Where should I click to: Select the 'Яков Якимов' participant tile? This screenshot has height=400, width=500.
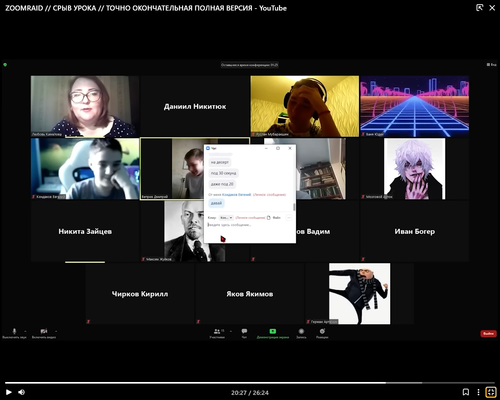250,294
